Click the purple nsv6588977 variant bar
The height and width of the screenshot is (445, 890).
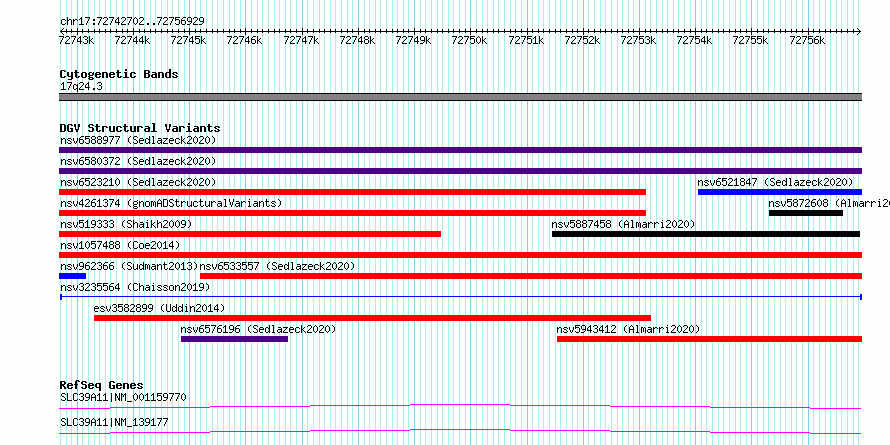pos(460,150)
